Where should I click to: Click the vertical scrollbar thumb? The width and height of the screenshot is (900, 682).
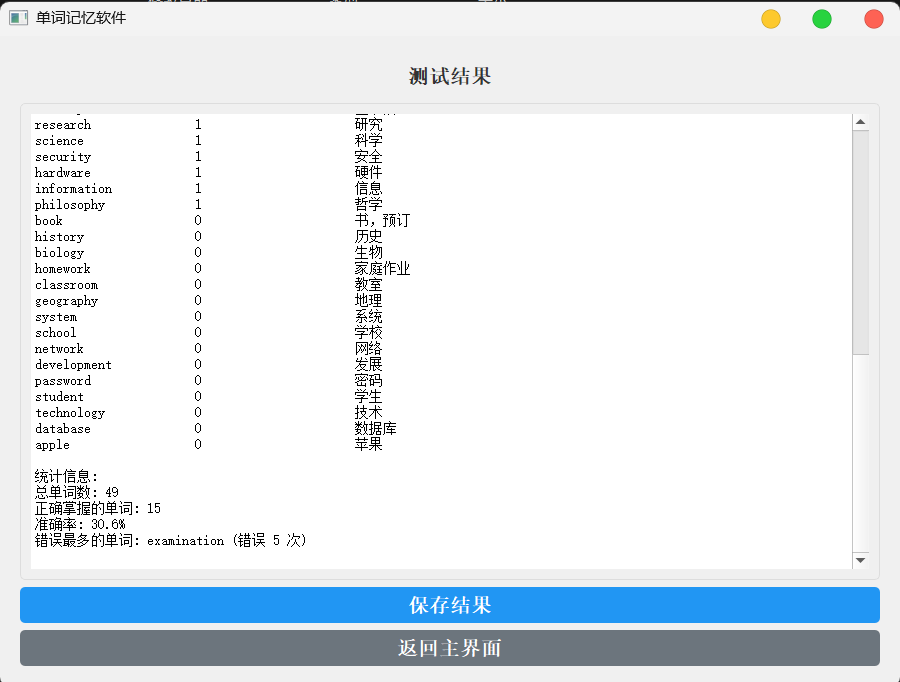click(x=860, y=243)
